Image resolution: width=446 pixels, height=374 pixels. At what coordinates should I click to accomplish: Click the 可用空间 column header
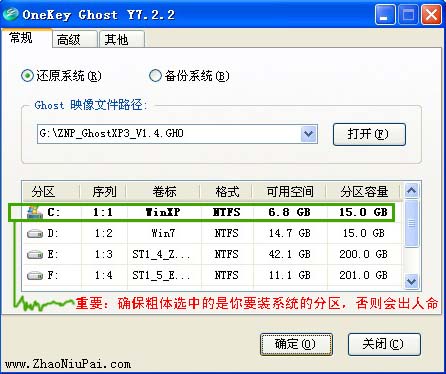pos(290,192)
